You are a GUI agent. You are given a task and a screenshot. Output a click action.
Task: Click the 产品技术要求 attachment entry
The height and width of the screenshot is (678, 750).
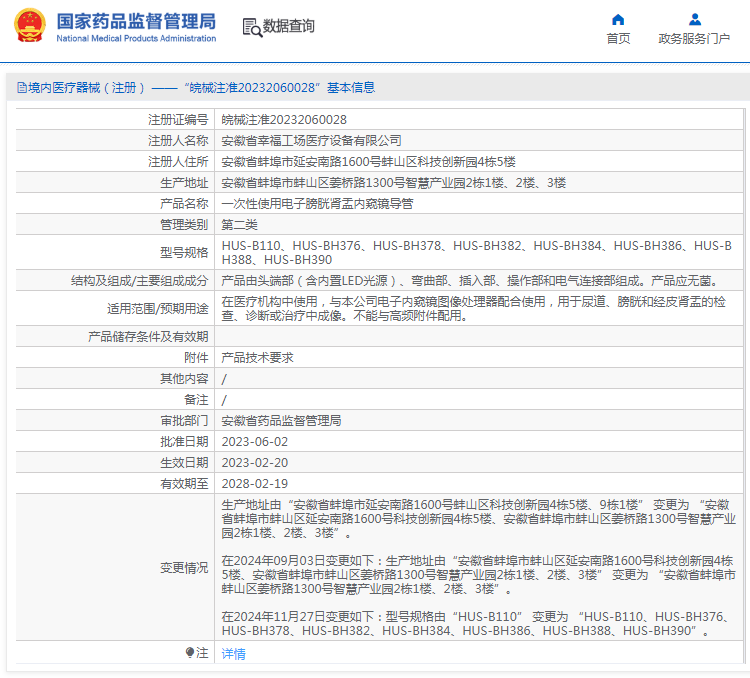(x=257, y=357)
